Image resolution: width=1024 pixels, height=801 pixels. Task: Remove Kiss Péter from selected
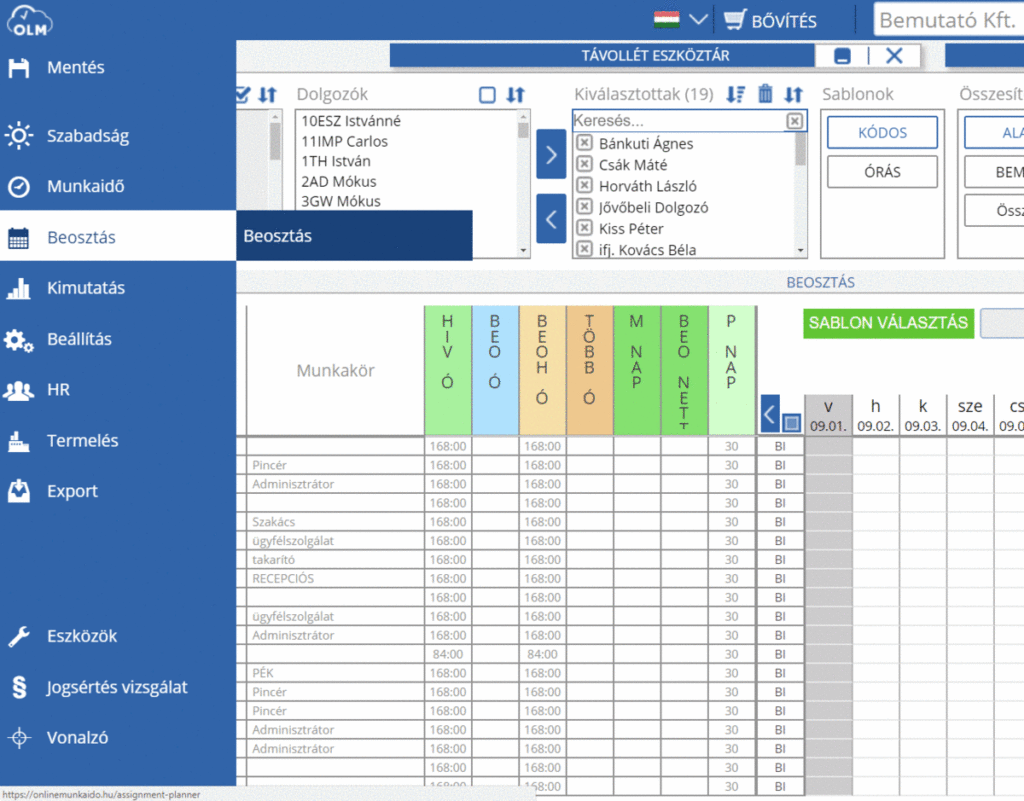click(x=584, y=228)
